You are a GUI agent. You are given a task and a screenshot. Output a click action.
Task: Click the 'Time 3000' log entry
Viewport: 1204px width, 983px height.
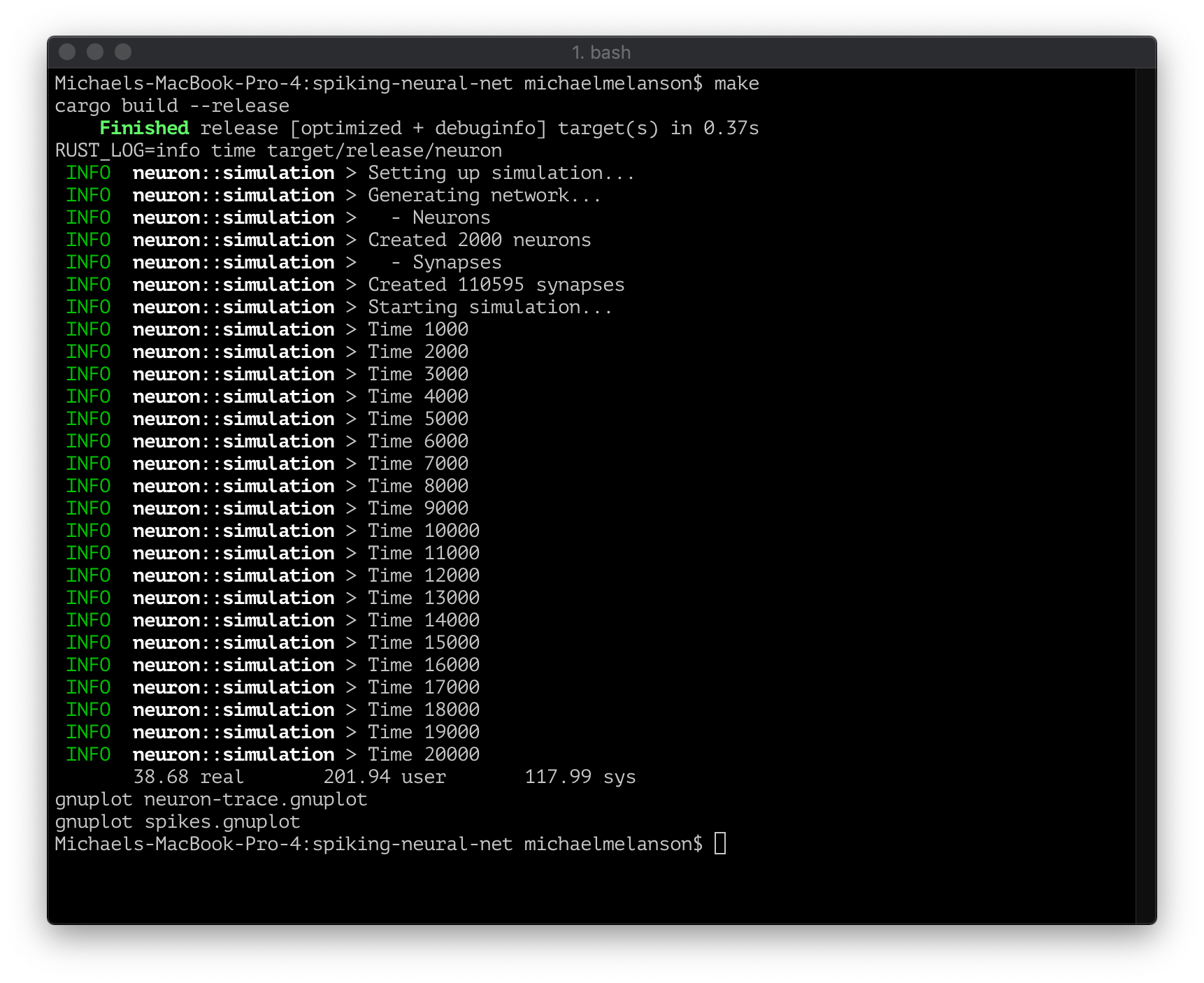pos(418,374)
